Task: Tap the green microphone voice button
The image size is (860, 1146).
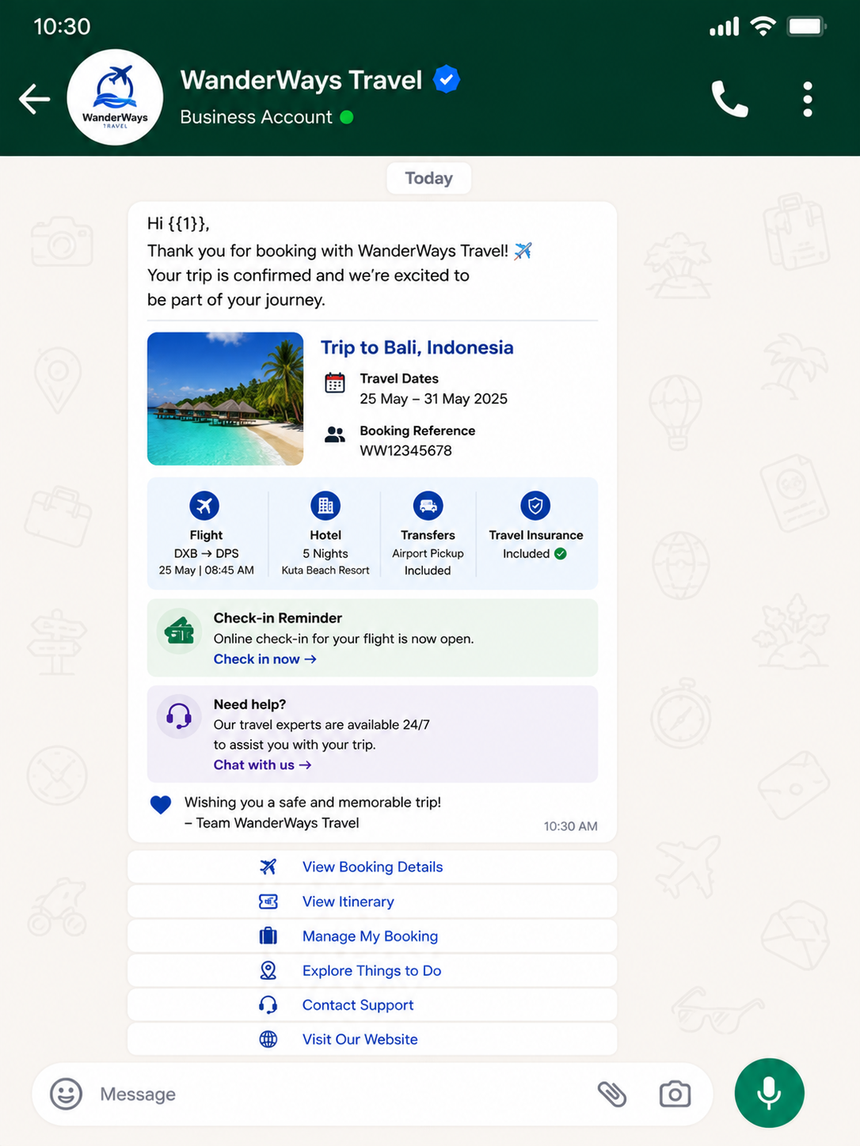Action: (769, 1093)
